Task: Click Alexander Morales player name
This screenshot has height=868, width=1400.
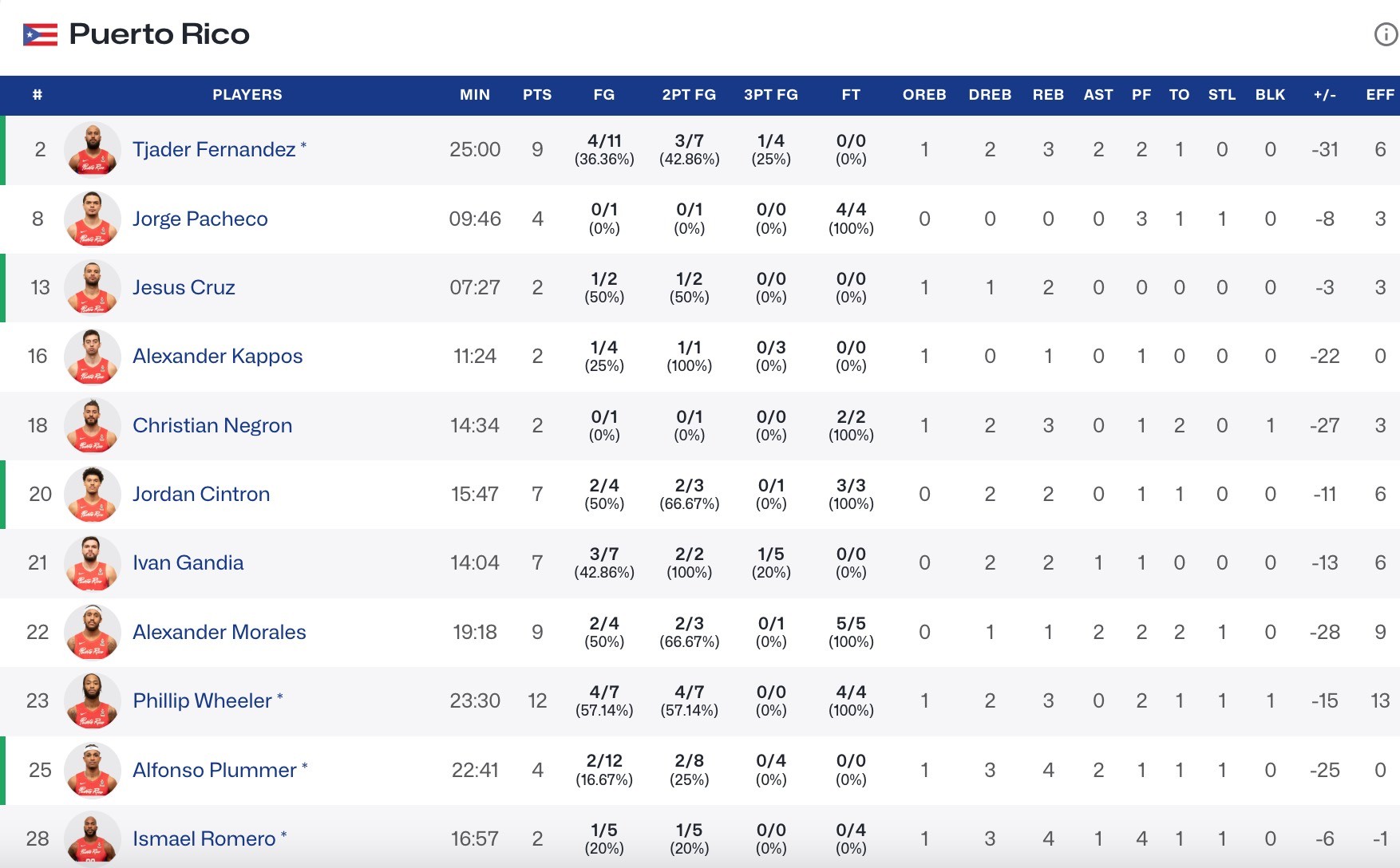Action: pyautogui.click(x=219, y=632)
